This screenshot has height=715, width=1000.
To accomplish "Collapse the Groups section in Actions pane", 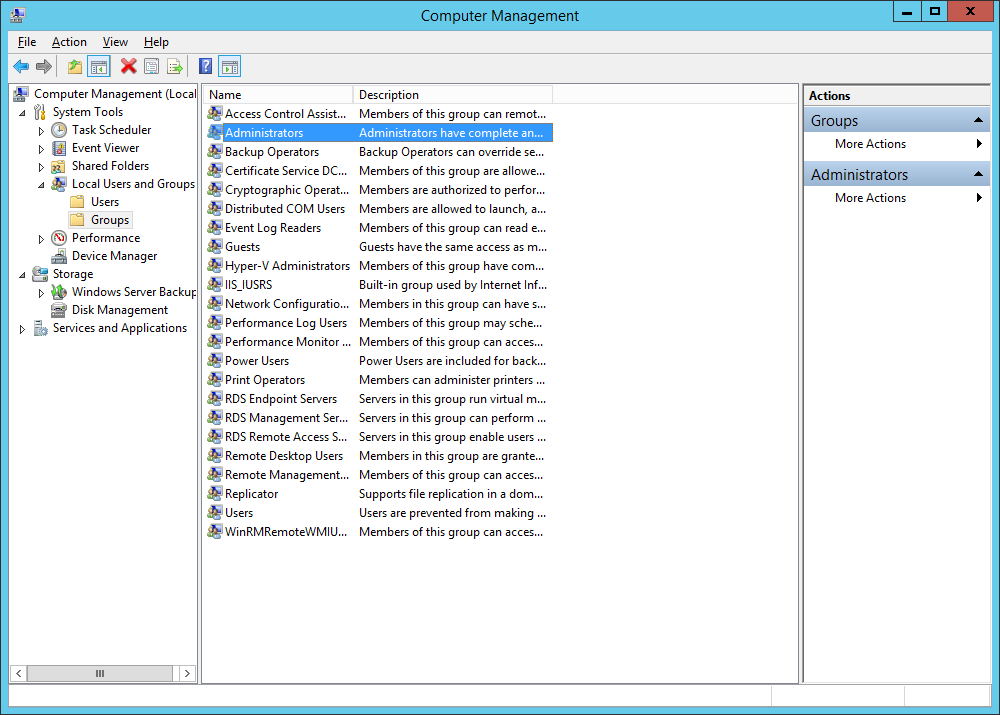I will point(980,121).
